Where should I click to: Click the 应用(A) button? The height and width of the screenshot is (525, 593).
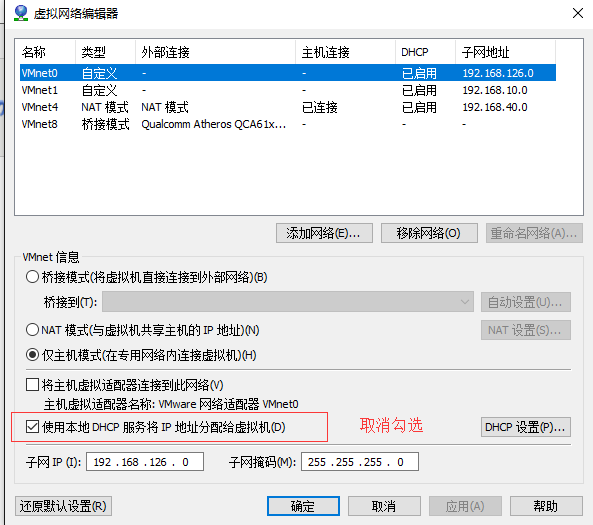click(x=465, y=506)
